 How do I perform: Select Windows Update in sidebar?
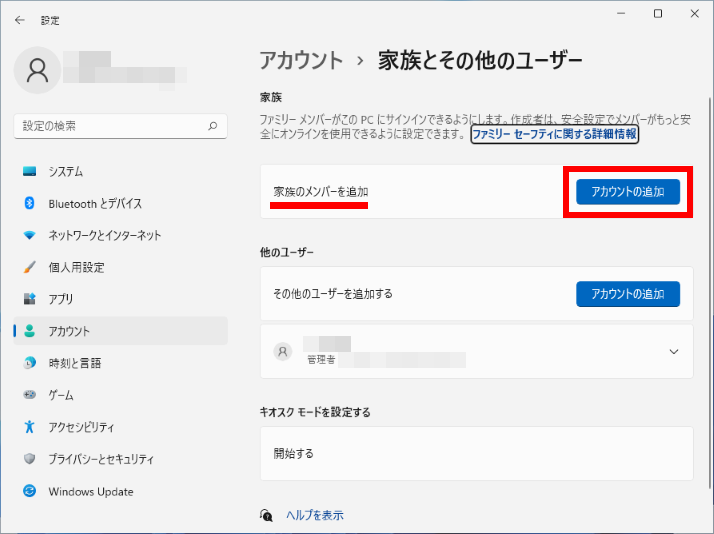pos(121,491)
